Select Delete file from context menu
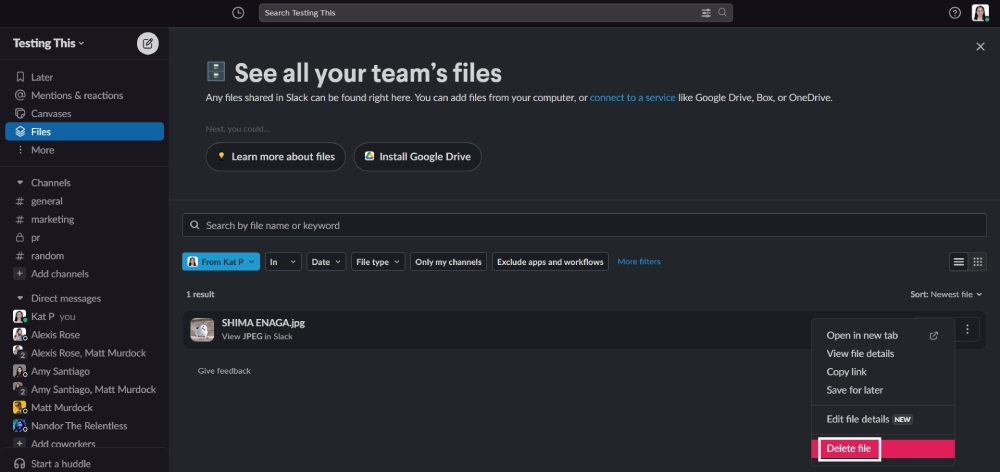Viewport: 1000px width, 472px height. (849, 449)
